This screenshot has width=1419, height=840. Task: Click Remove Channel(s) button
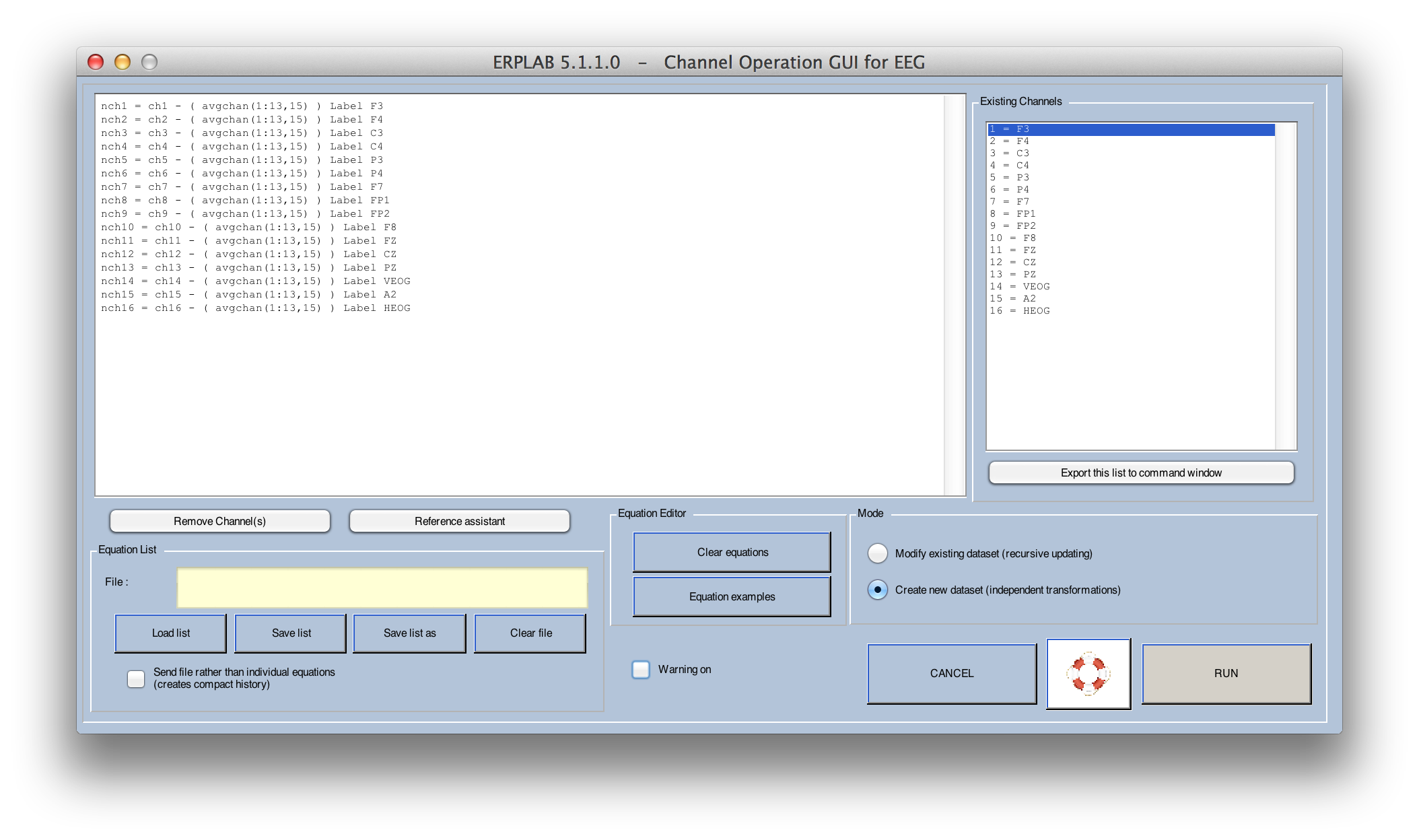tap(220, 521)
